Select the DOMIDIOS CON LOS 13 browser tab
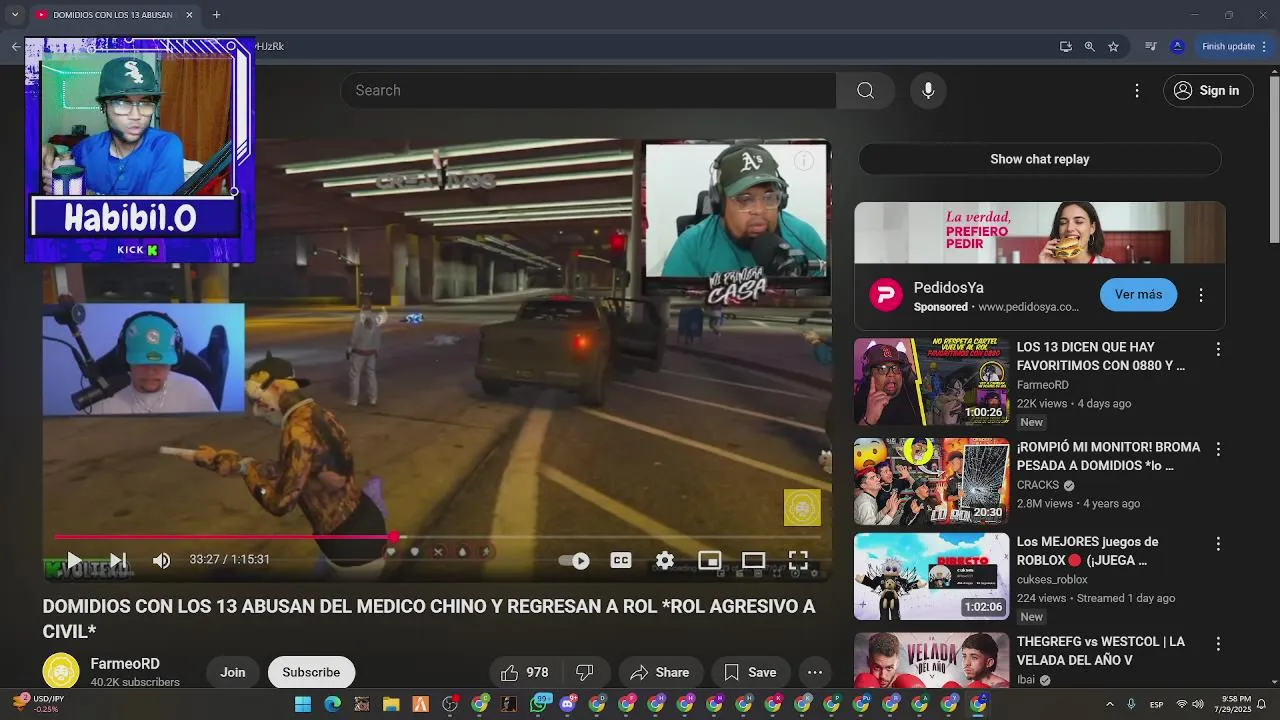Viewport: 1280px width, 720px height. [113, 15]
